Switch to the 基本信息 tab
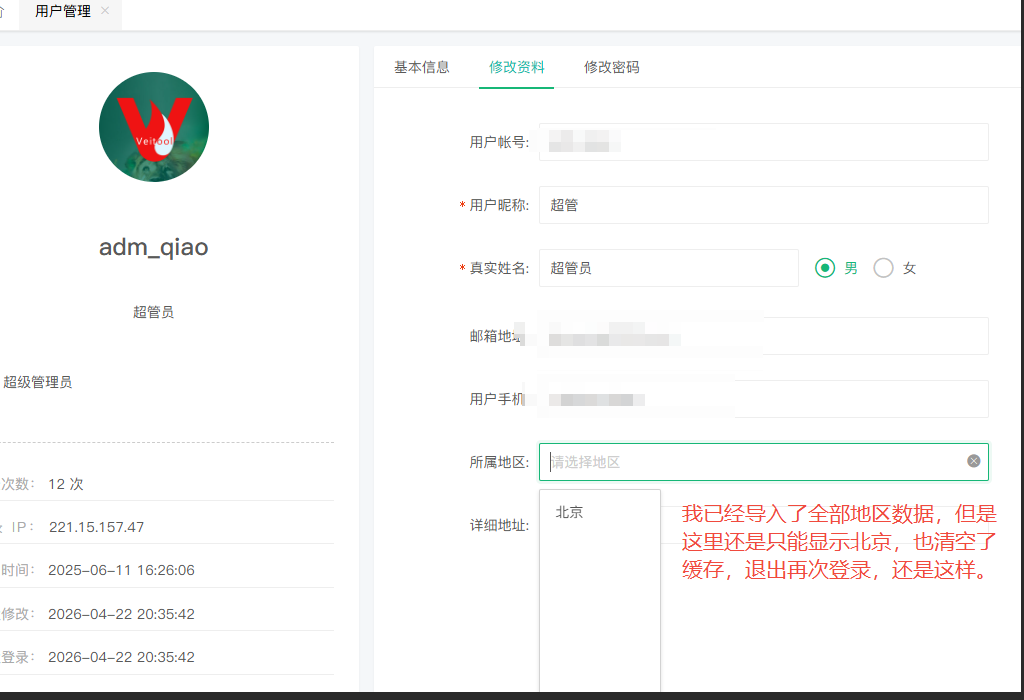Viewport: 1024px width, 700px height. pyautogui.click(x=422, y=67)
